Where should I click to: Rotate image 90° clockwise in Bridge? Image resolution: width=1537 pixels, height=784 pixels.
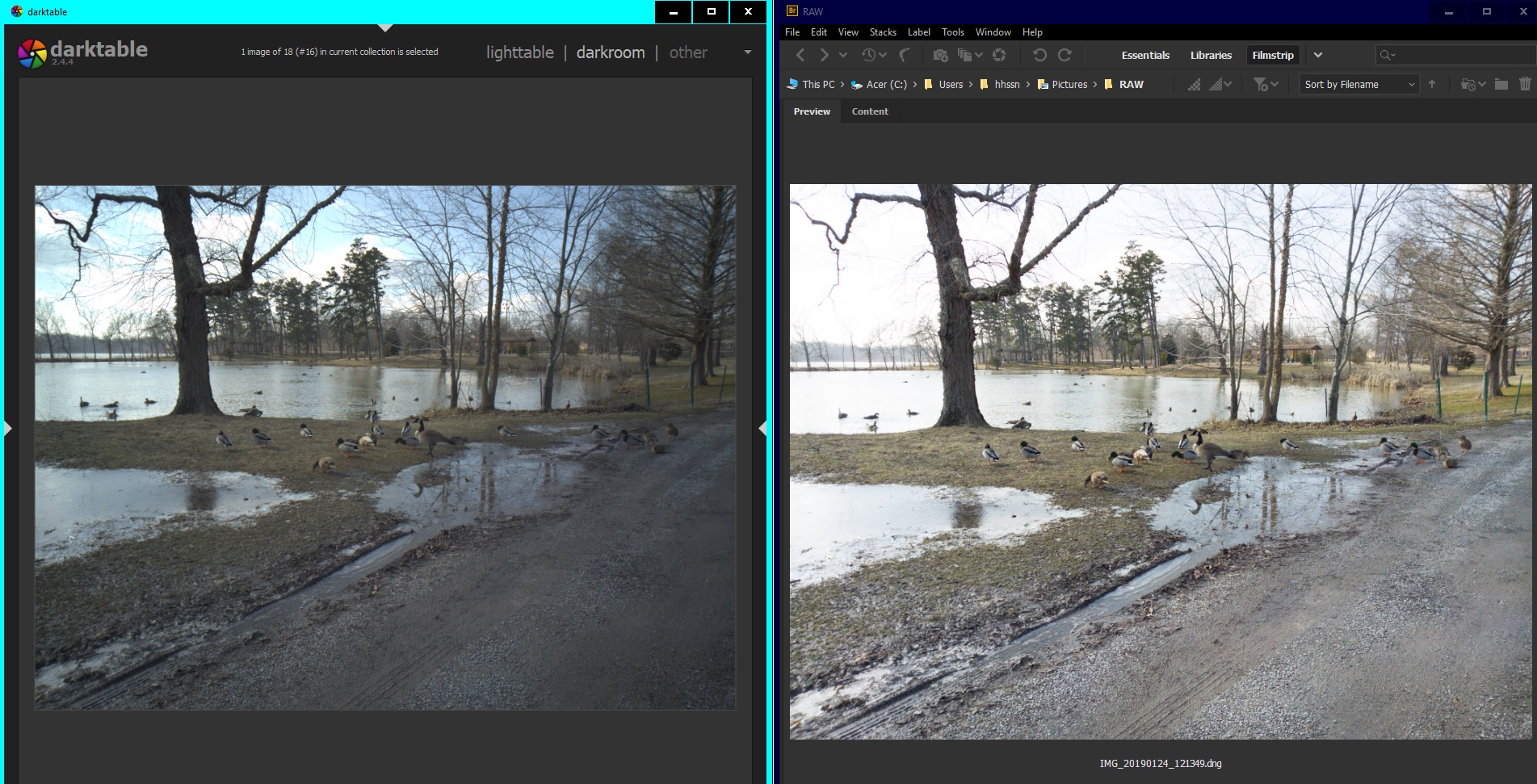1065,55
